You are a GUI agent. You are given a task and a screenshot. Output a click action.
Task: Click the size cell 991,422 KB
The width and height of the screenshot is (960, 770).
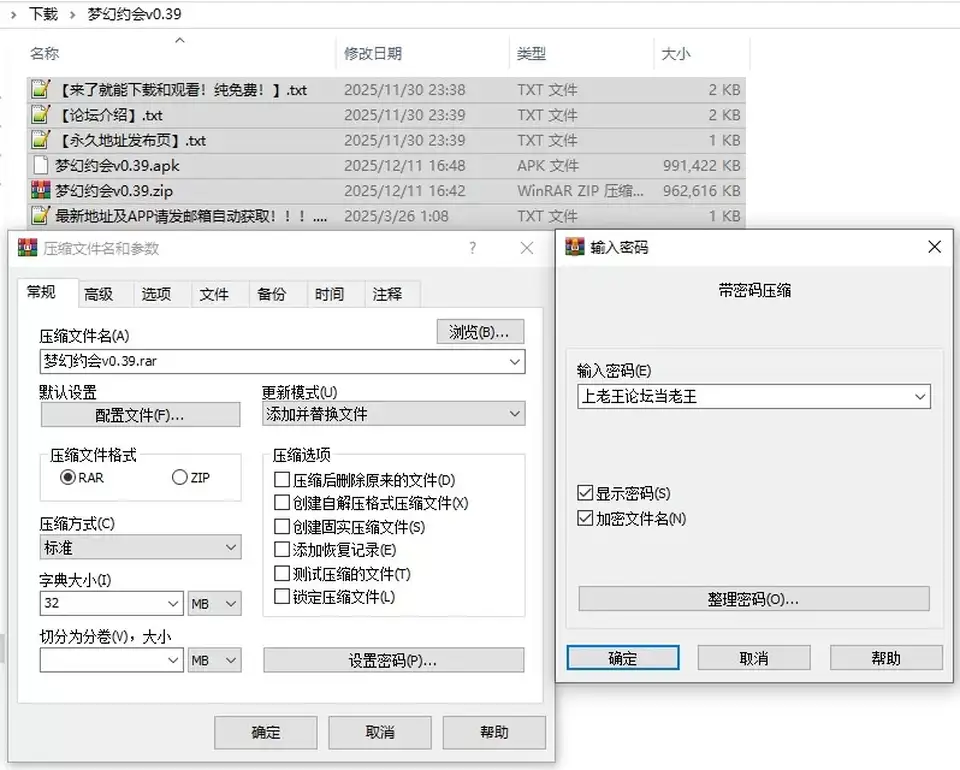702,165
